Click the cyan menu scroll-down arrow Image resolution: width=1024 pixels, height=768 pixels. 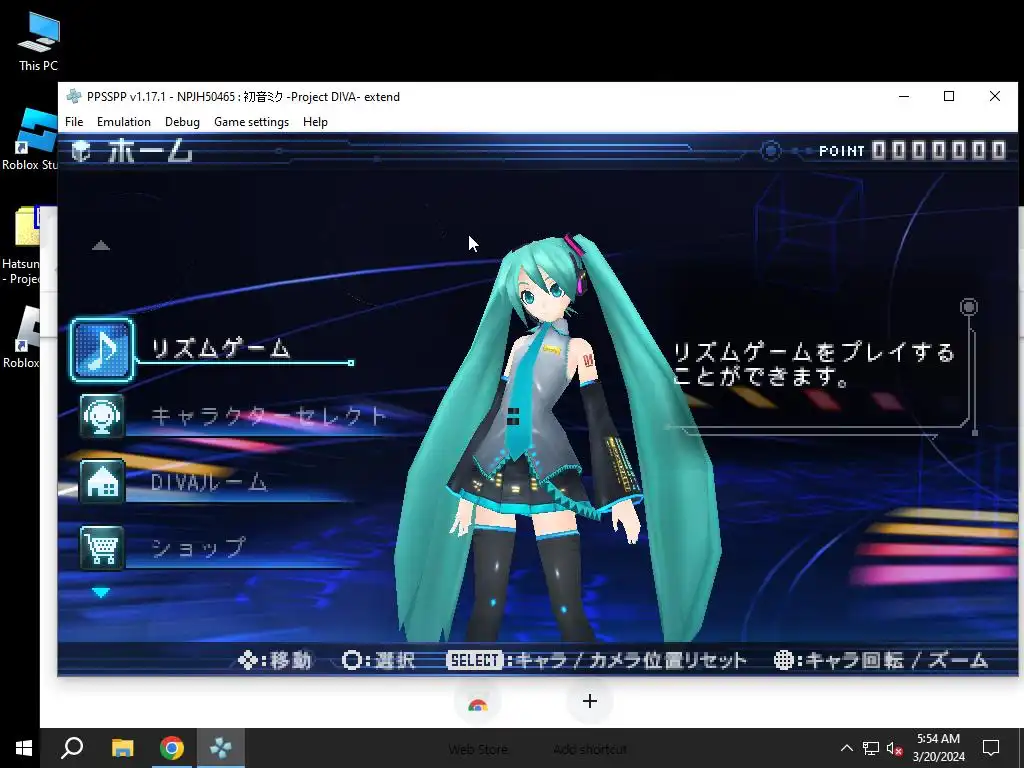click(101, 593)
